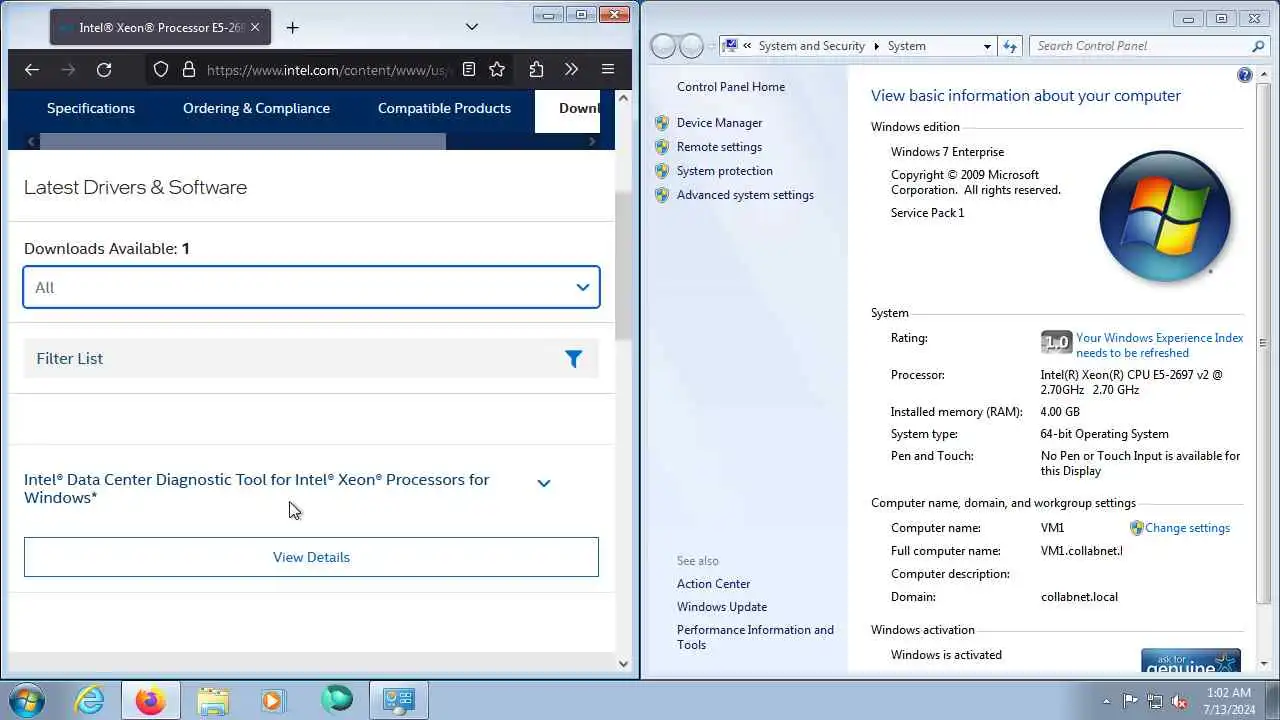The height and width of the screenshot is (720, 1280).
Task: Click green app icon on taskbar
Action: pyautogui.click(x=336, y=700)
